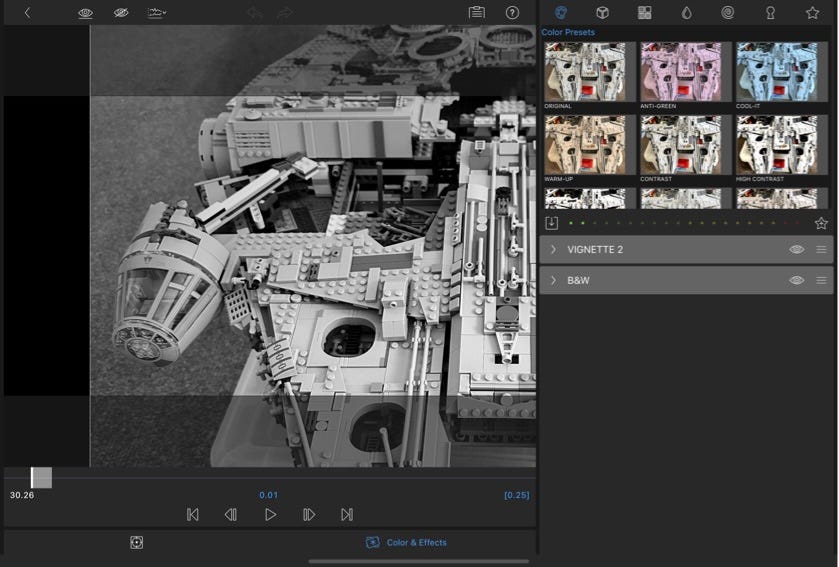
Task: Click the Color Presets heading
Action: pyautogui.click(x=568, y=32)
